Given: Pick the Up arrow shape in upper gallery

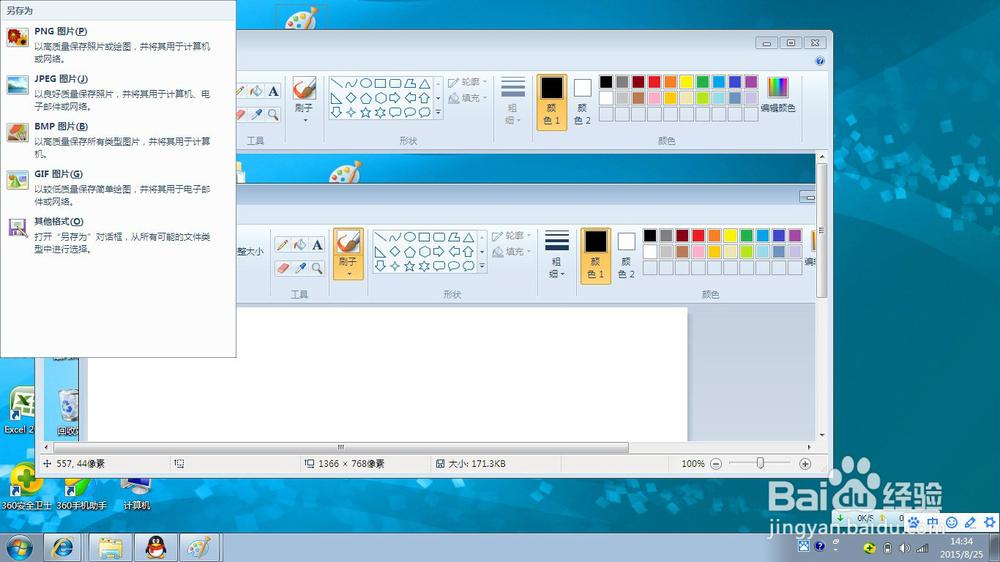Looking at the screenshot, I should [x=424, y=98].
